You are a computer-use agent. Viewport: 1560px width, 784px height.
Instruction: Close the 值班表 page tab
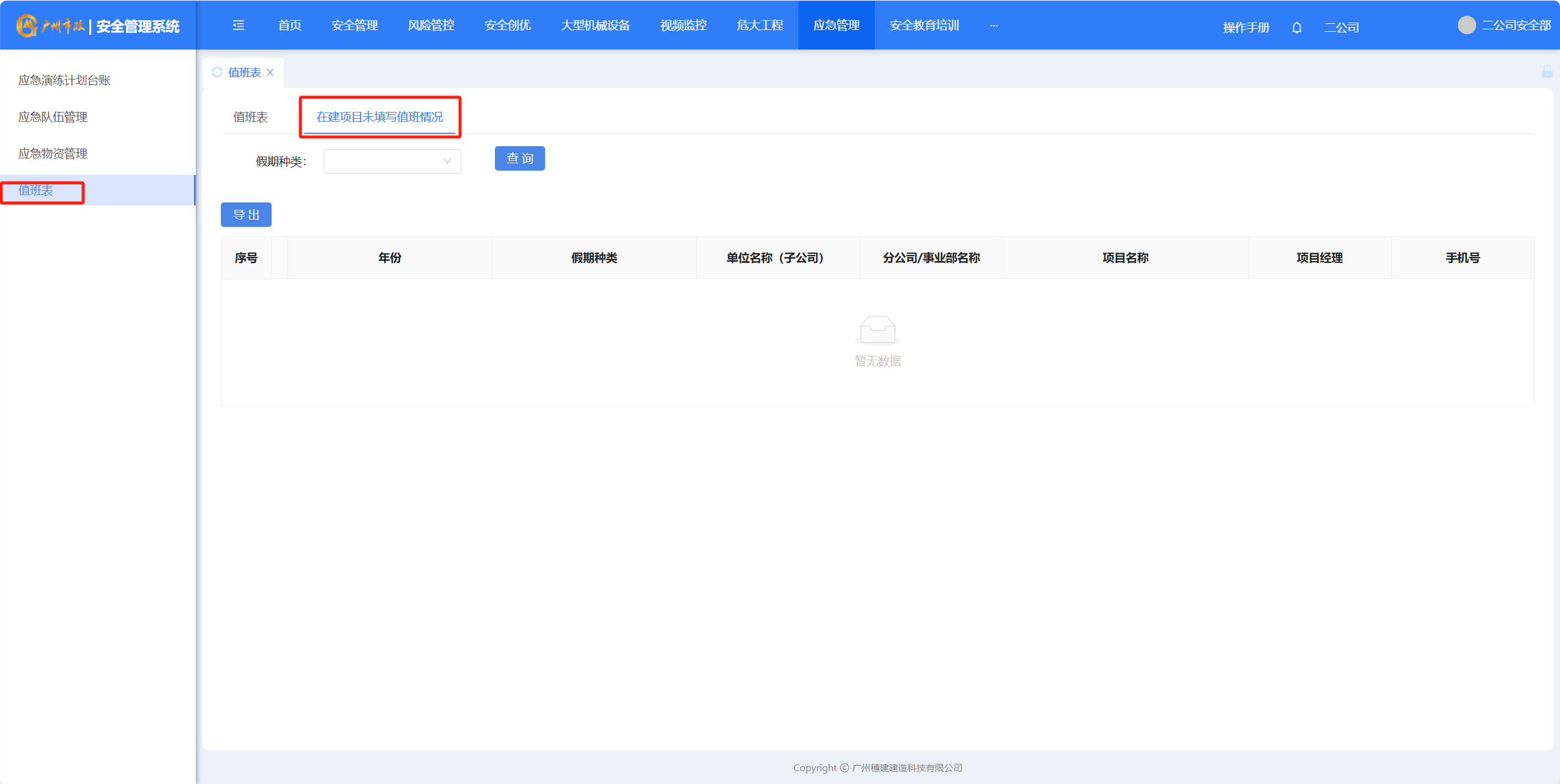(270, 73)
